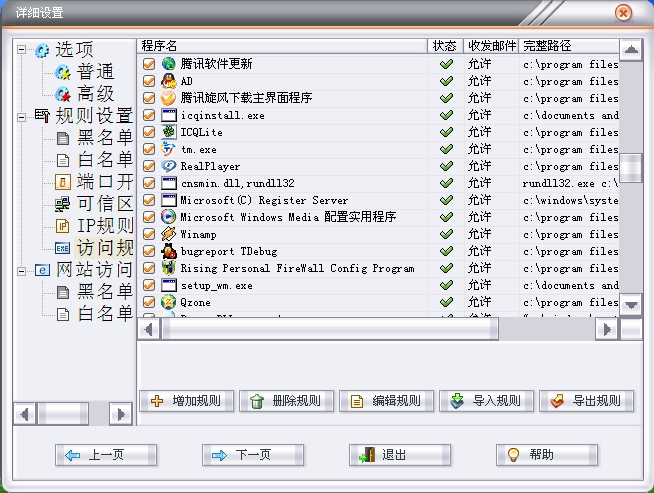Viewport: 654px width, 493px height.
Task: Sort by 程序名 column header
Action: (x=282, y=46)
